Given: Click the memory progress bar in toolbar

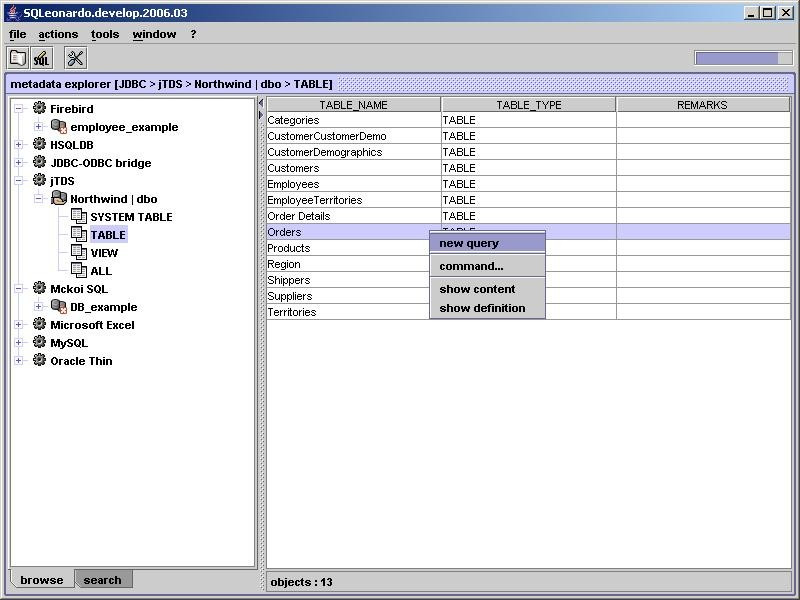Looking at the screenshot, I should [x=741, y=58].
